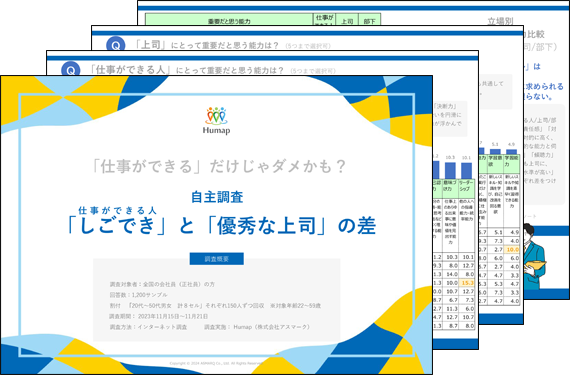This screenshot has width=570, height=375.
Task: Select gray subtitle 「仕事ができる」だけじゃダメかも？
Action: point(218,166)
